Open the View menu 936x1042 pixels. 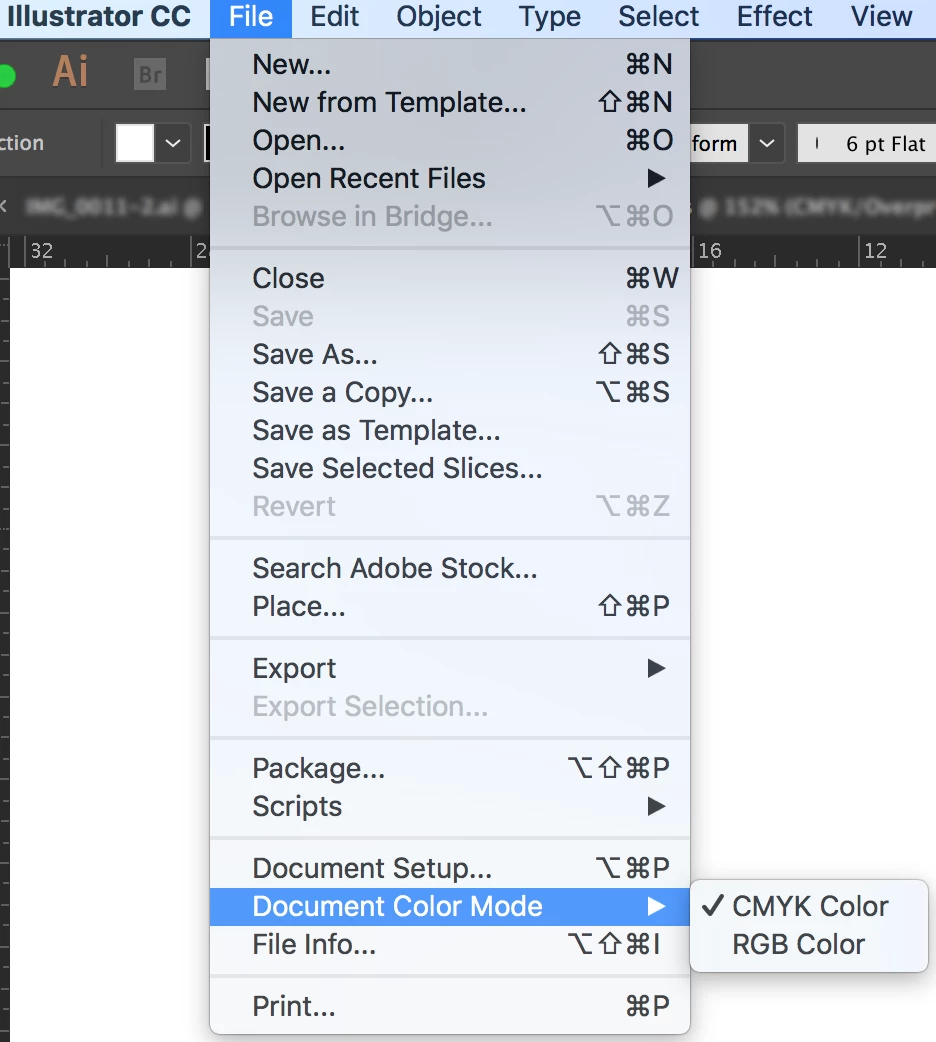881,17
